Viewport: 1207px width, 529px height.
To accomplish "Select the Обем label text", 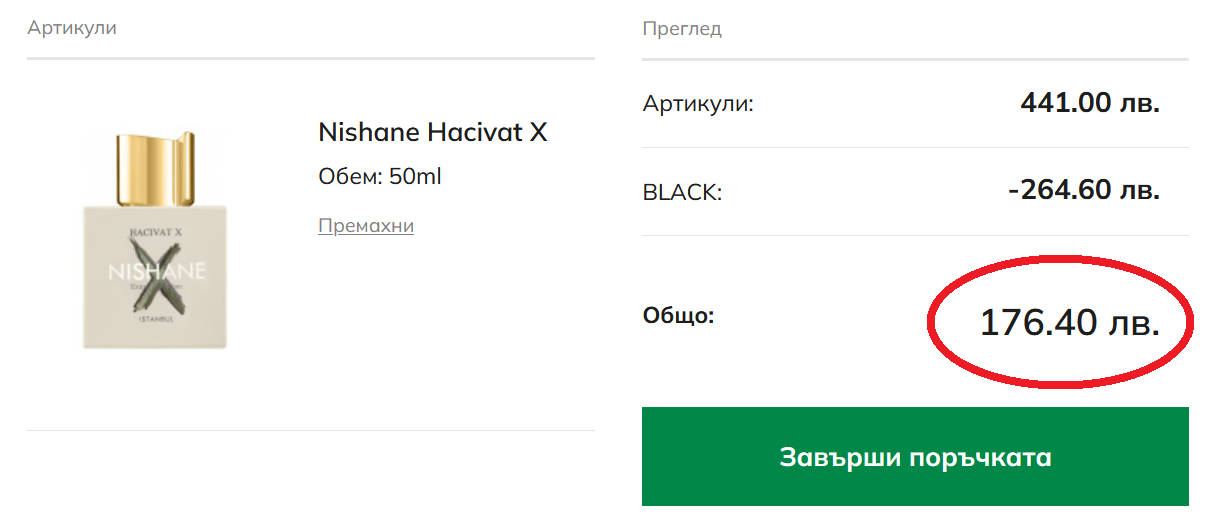I will 349,177.
